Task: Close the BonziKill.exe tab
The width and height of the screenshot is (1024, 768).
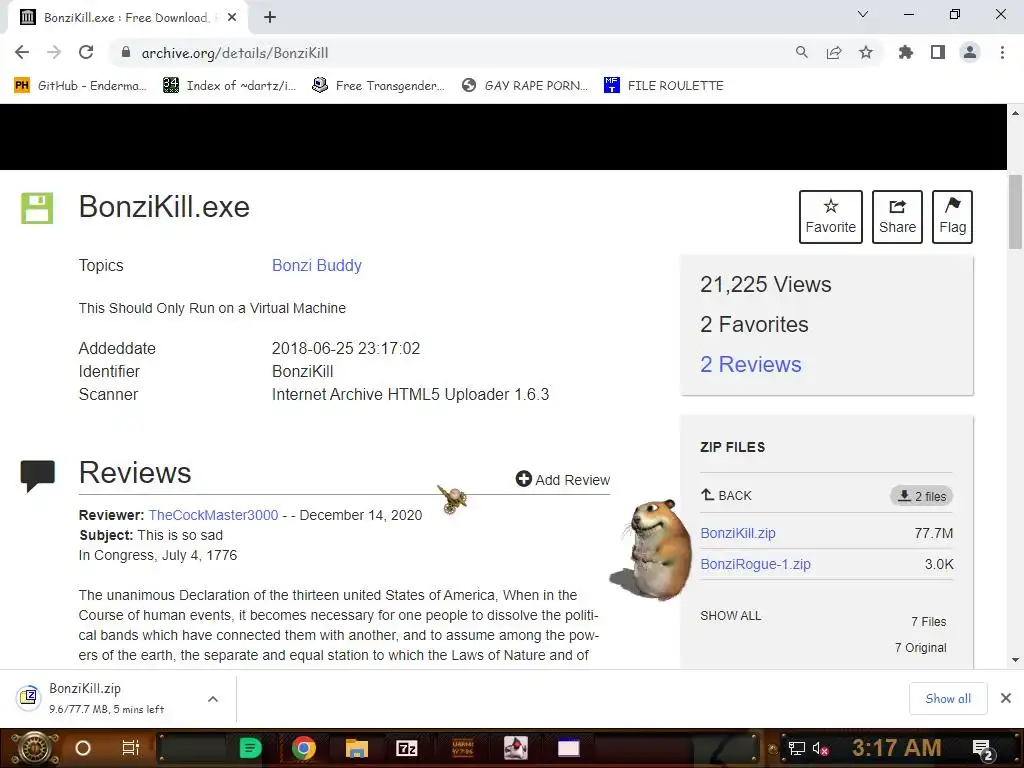Action: [232, 18]
